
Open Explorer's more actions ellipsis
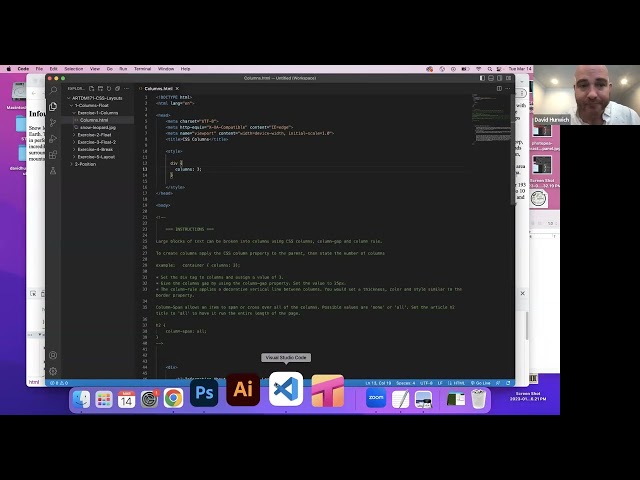pos(127,89)
